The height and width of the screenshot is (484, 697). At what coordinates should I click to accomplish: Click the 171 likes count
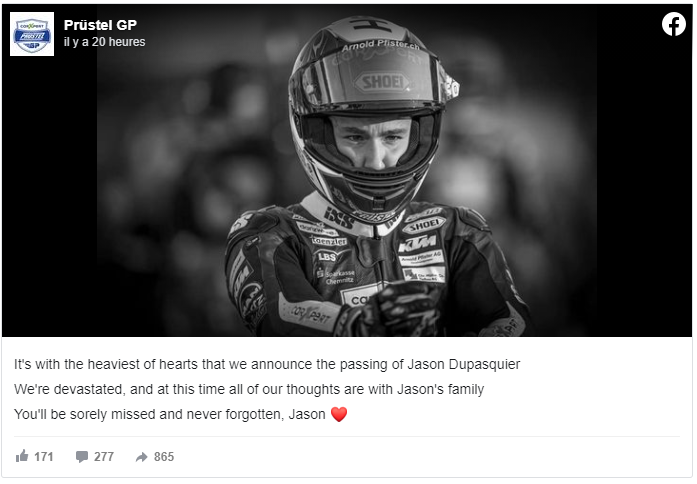point(44,456)
